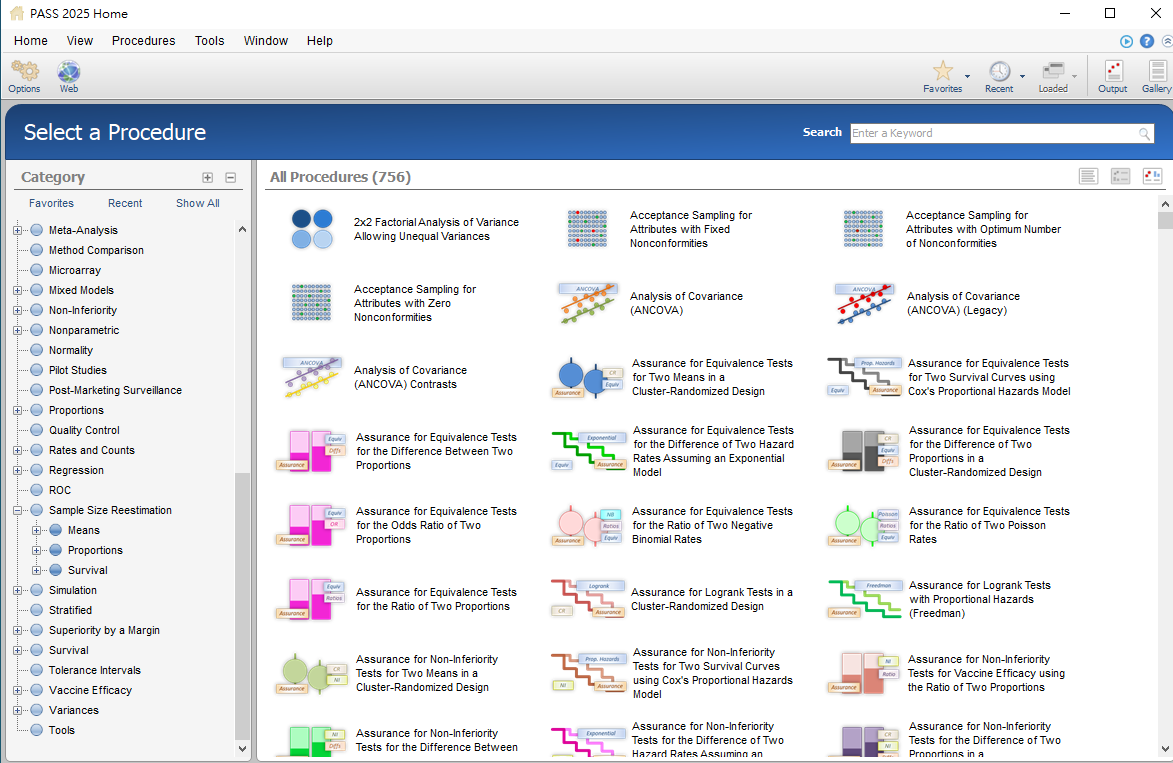Viewport: 1173px width, 763px height.
Task: Open Acceptance Sampling Optimum Number icon
Action: [x=863, y=229]
